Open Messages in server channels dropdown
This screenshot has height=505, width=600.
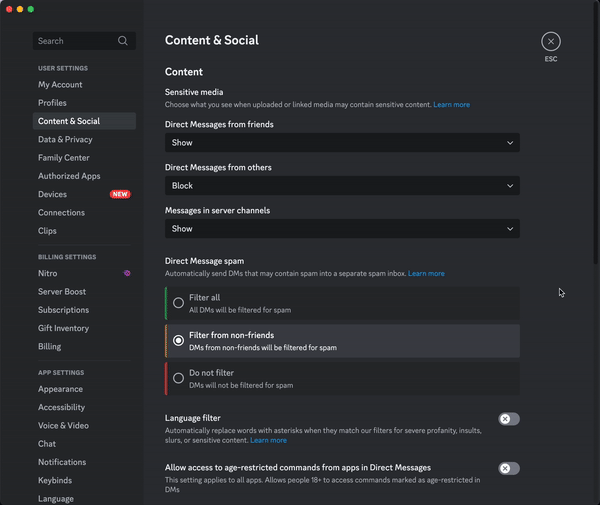[x=342, y=229]
